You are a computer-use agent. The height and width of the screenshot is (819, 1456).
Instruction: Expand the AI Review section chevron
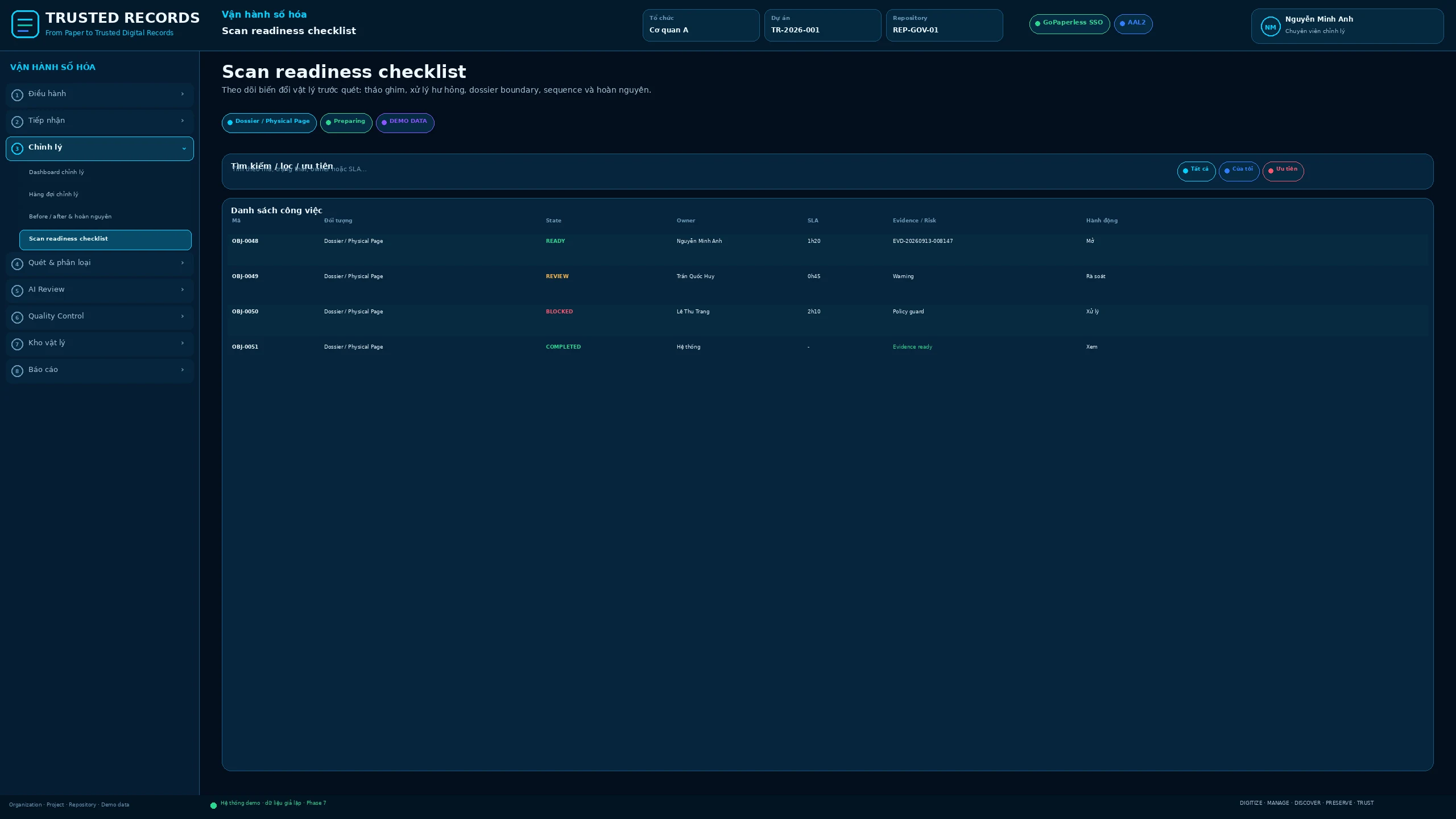tap(183, 289)
